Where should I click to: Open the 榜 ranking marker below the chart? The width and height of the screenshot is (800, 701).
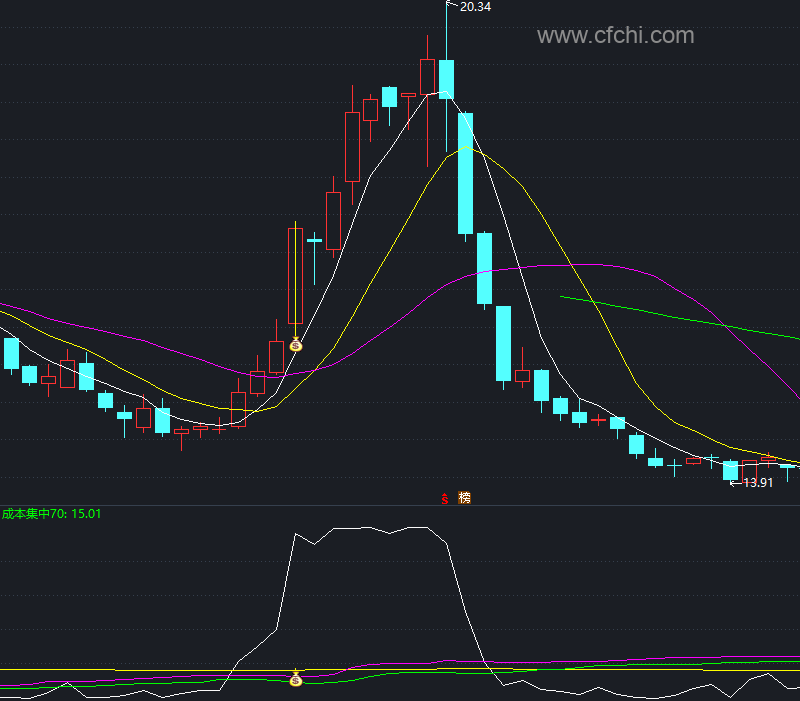[x=464, y=497]
